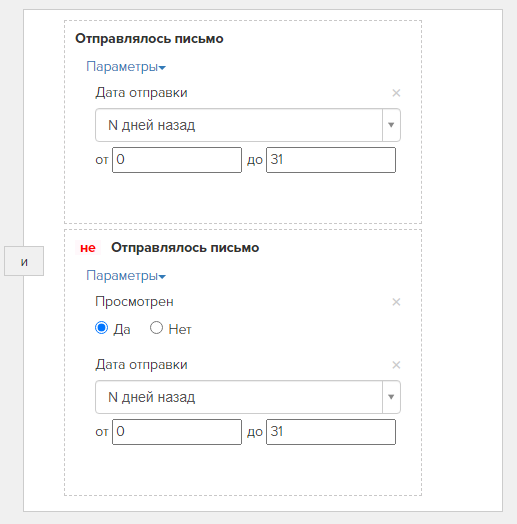Remove the first Дата отправки parameter
517x524 pixels.
click(396, 93)
